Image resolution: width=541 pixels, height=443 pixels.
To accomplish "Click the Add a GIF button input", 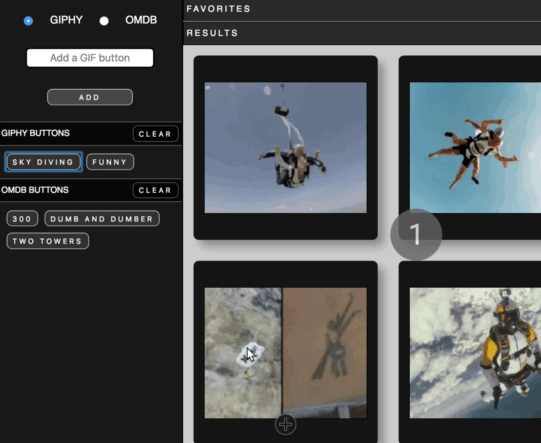I will coord(90,58).
